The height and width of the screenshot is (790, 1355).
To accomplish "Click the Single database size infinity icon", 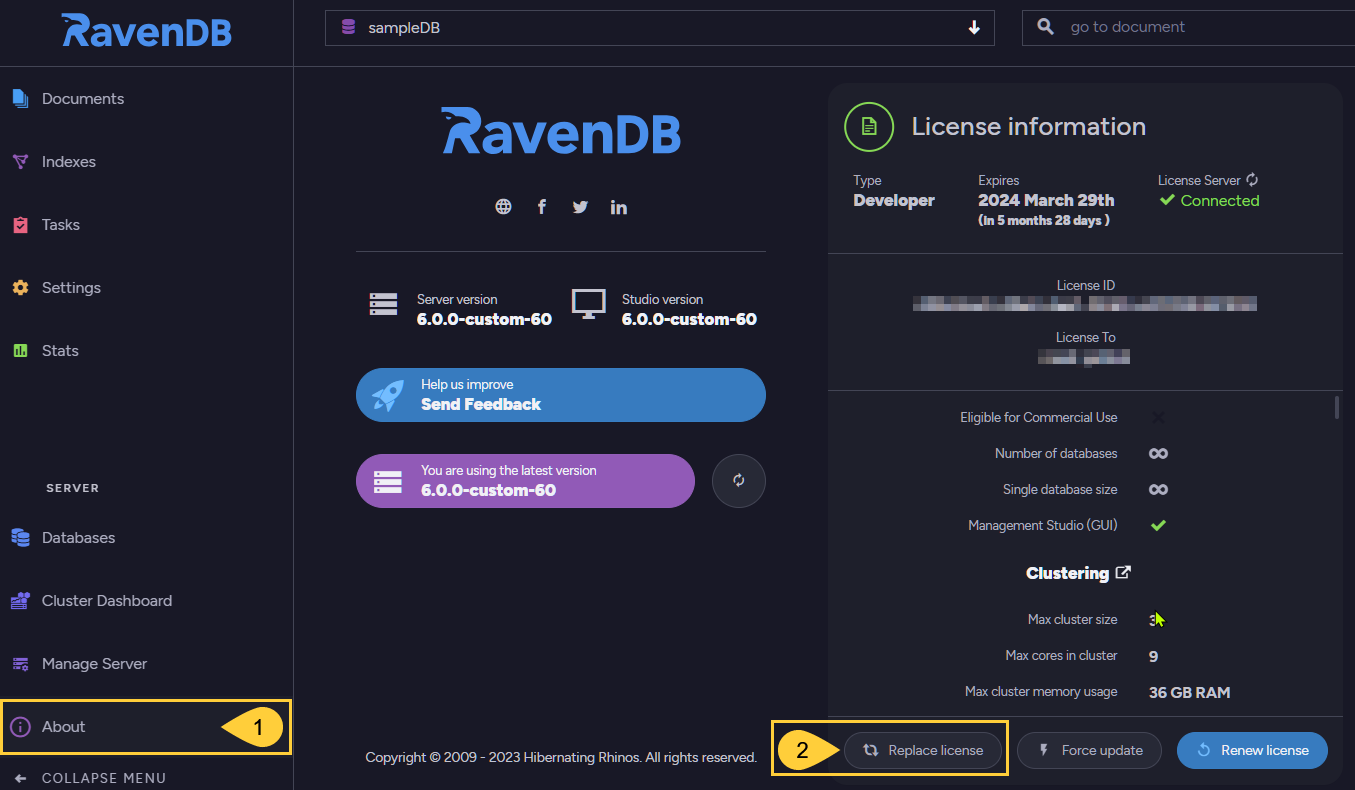I will [x=1158, y=490].
